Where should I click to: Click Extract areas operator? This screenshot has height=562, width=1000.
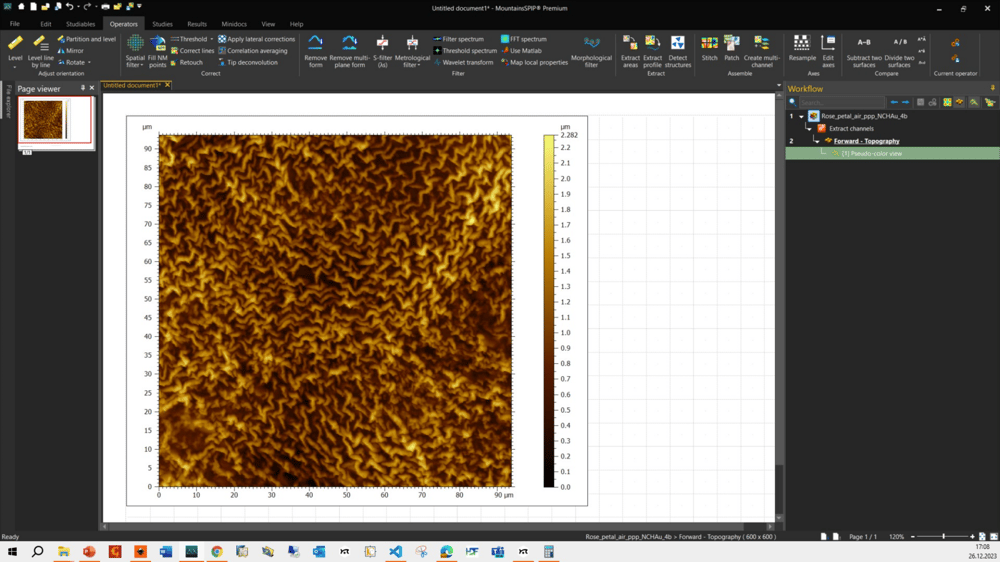coord(630,51)
